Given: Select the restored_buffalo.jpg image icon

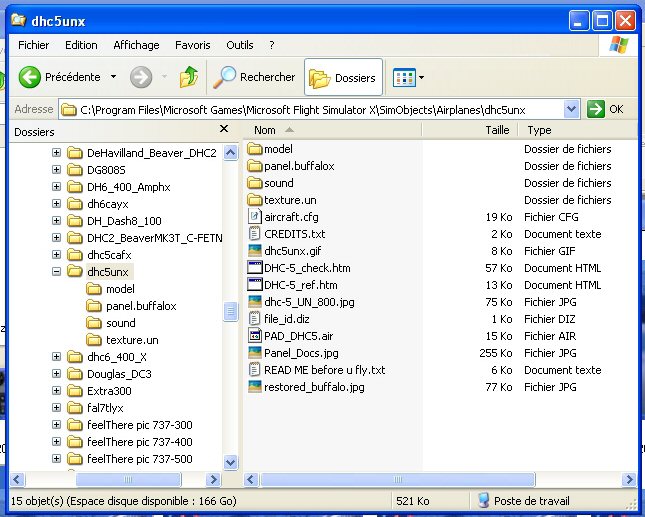Looking at the screenshot, I should [255, 387].
